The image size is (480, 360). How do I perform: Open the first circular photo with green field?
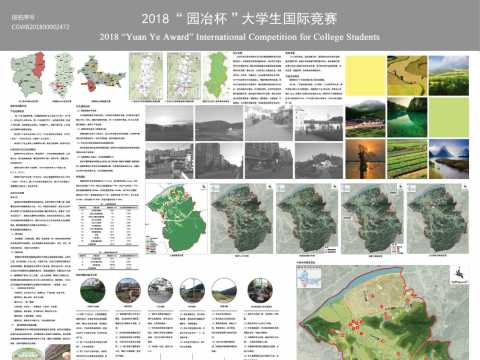pos(93,291)
